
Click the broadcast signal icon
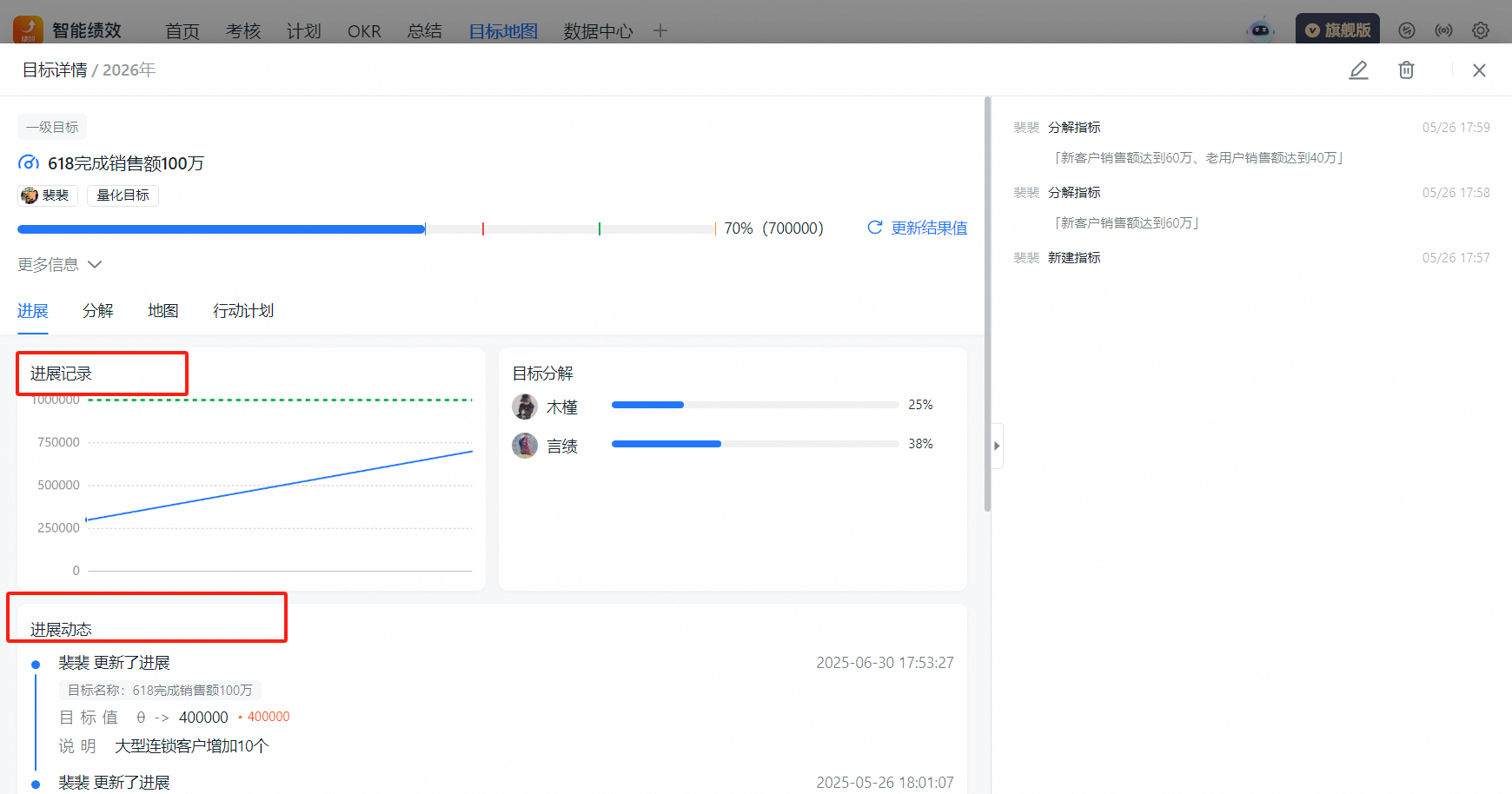pyautogui.click(x=1443, y=30)
